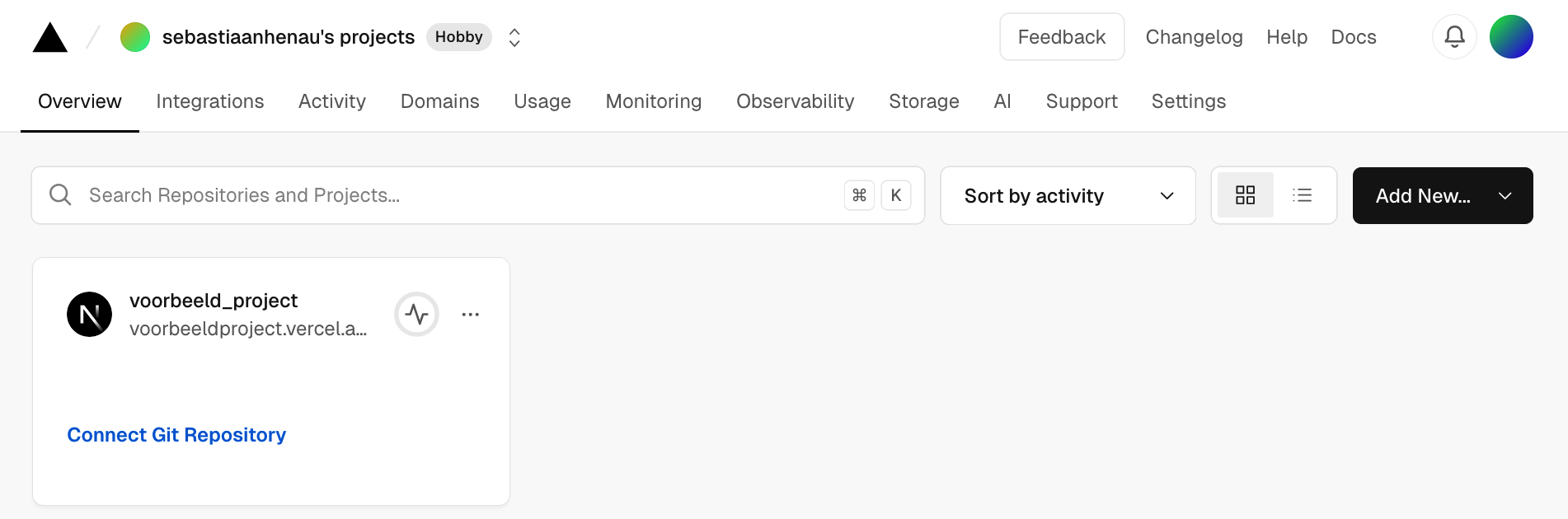
Task: Click the Next.js project icon
Action: [x=89, y=314]
